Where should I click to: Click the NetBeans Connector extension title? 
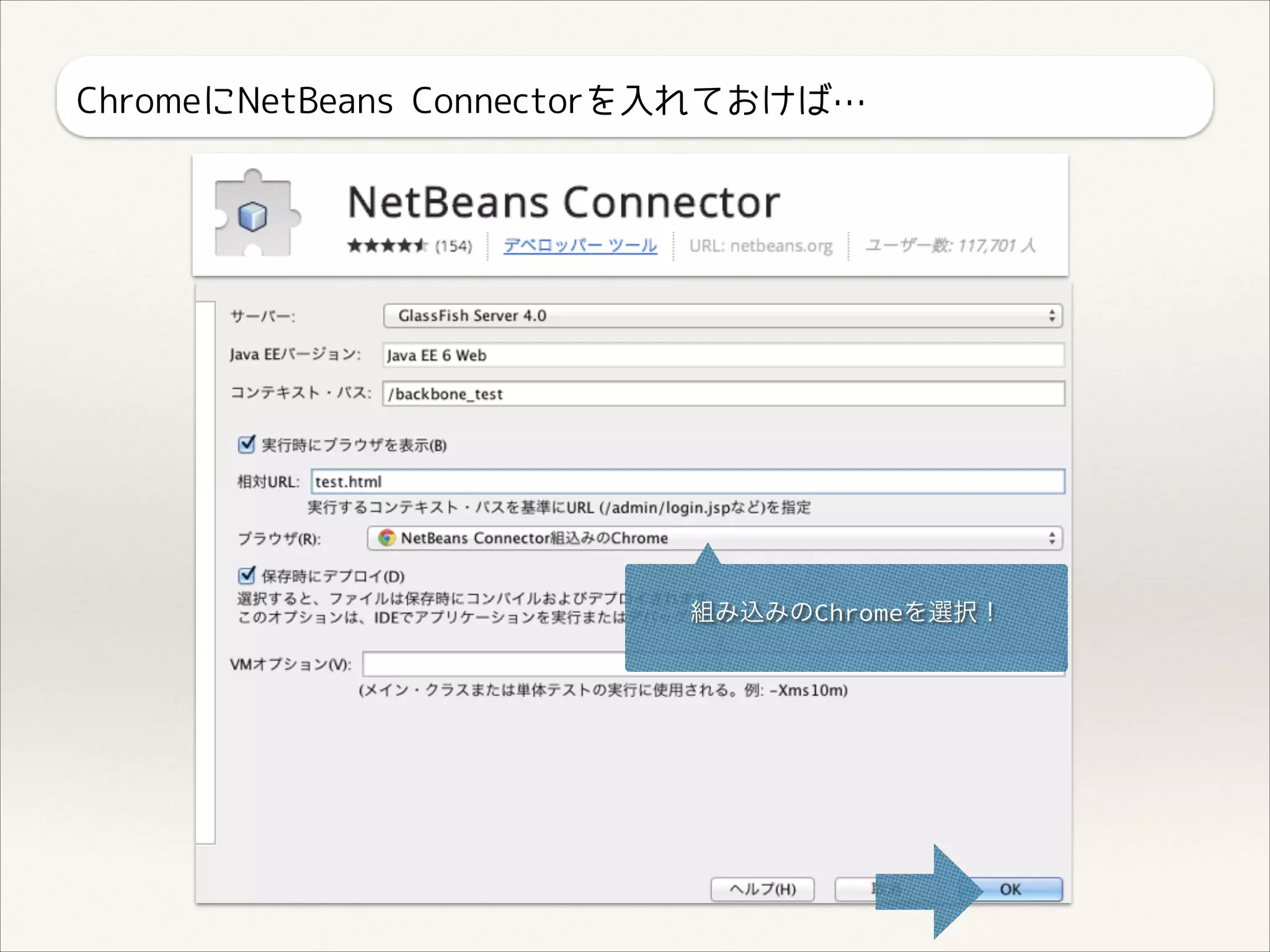click(x=564, y=202)
